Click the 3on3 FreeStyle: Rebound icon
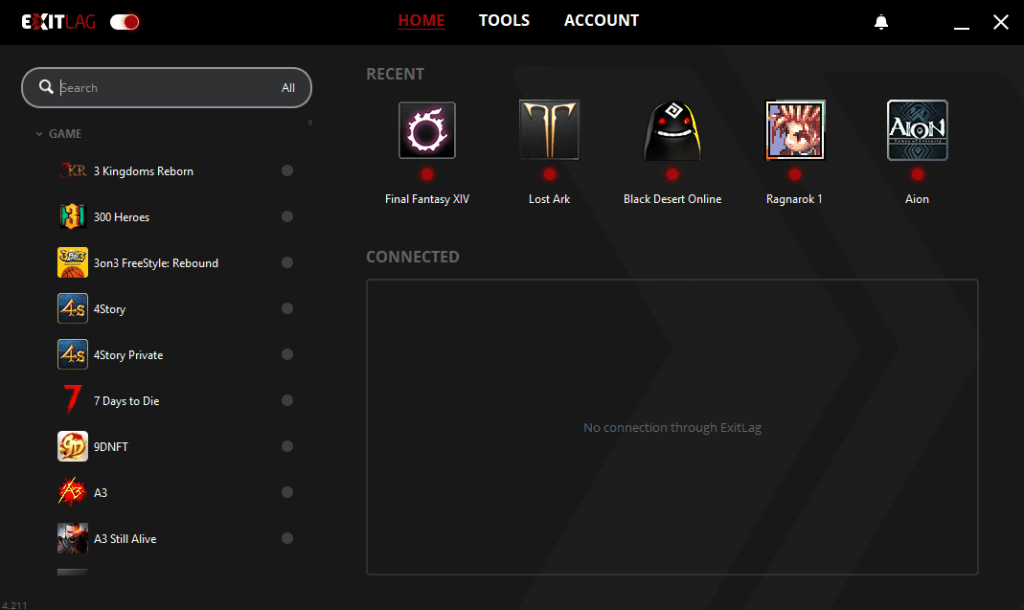The width and height of the screenshot is (1024, 610). (72, 263)
